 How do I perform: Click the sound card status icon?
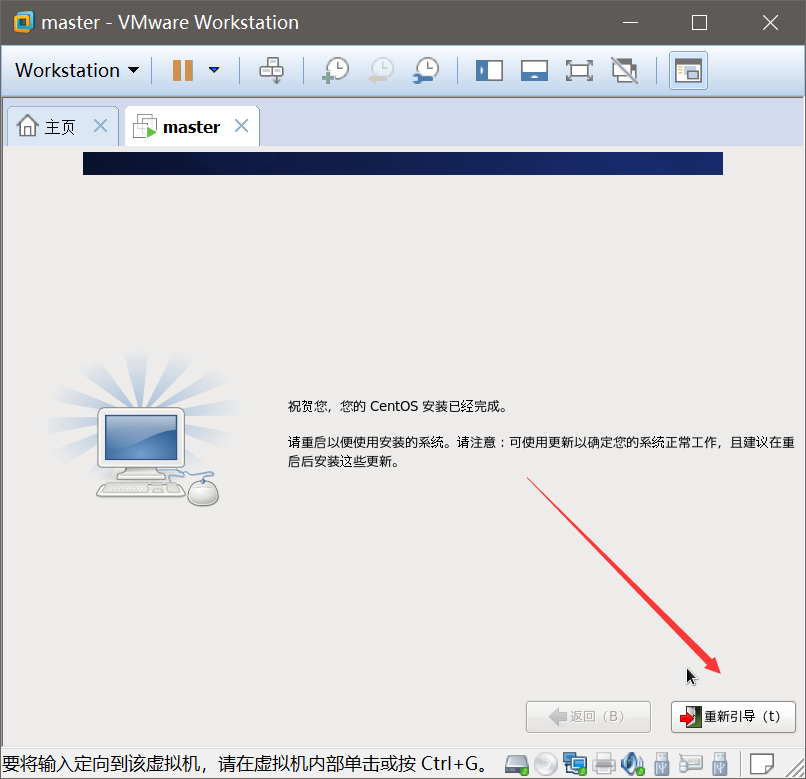[632, 764]
